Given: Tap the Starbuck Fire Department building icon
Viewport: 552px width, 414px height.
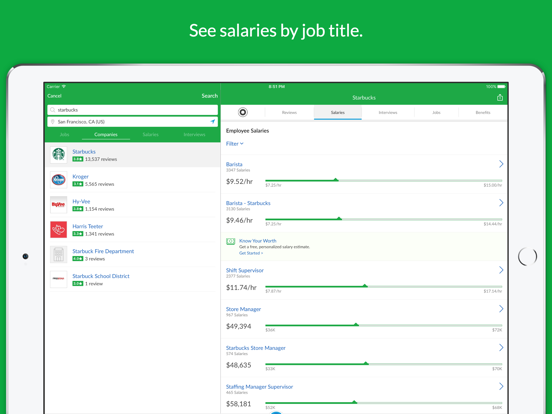Looking at the screenshot, I should click(58, 255).
